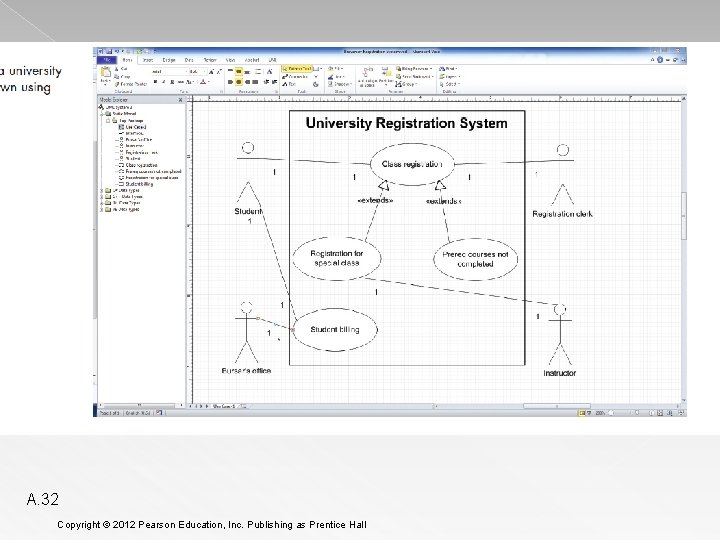Toggle Strikethrough formatting
720x540 pixels.
pyautogui.click(x=181, y=82)
